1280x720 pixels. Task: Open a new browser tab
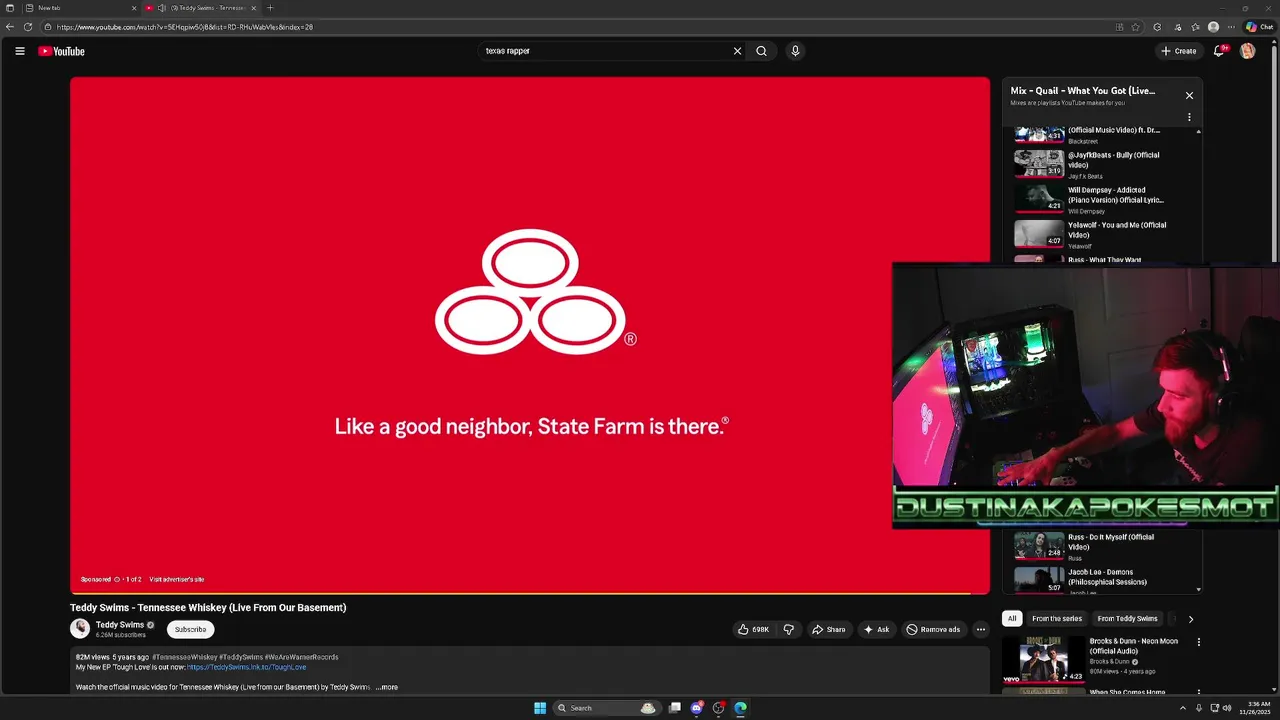click(269, 8)
